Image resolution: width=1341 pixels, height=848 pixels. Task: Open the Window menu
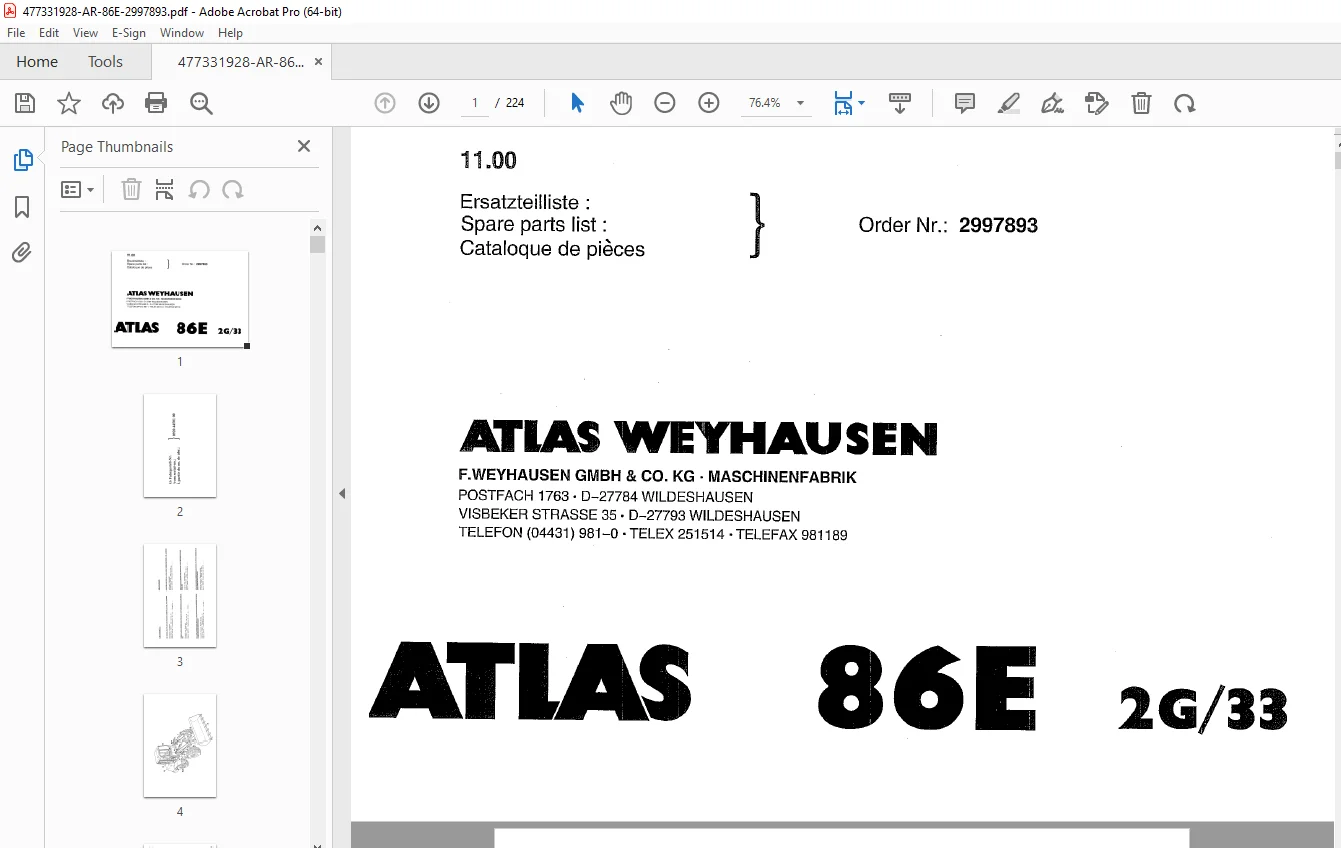point(182,33)
